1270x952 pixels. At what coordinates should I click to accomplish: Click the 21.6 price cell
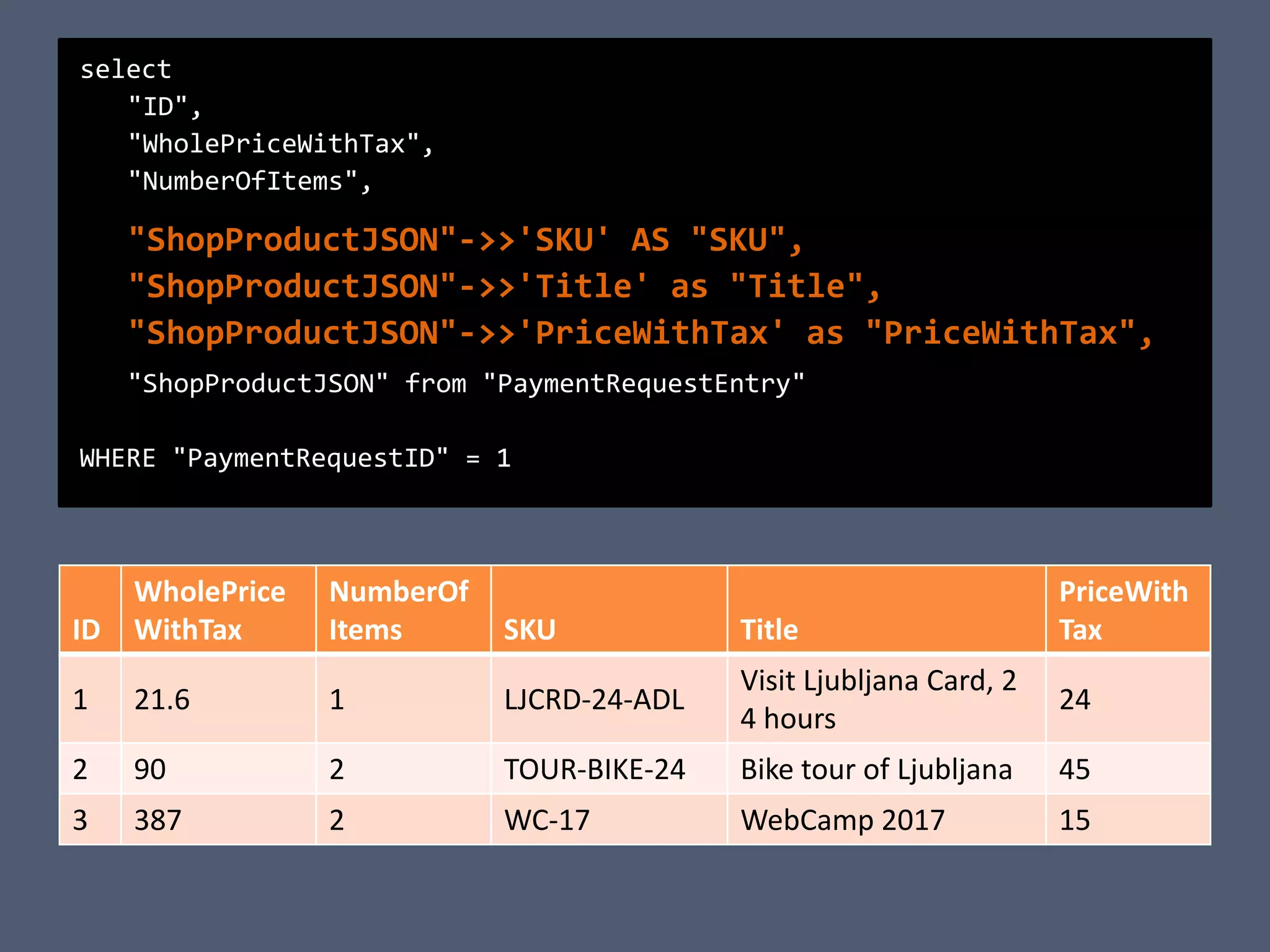[x=162, y=700]
